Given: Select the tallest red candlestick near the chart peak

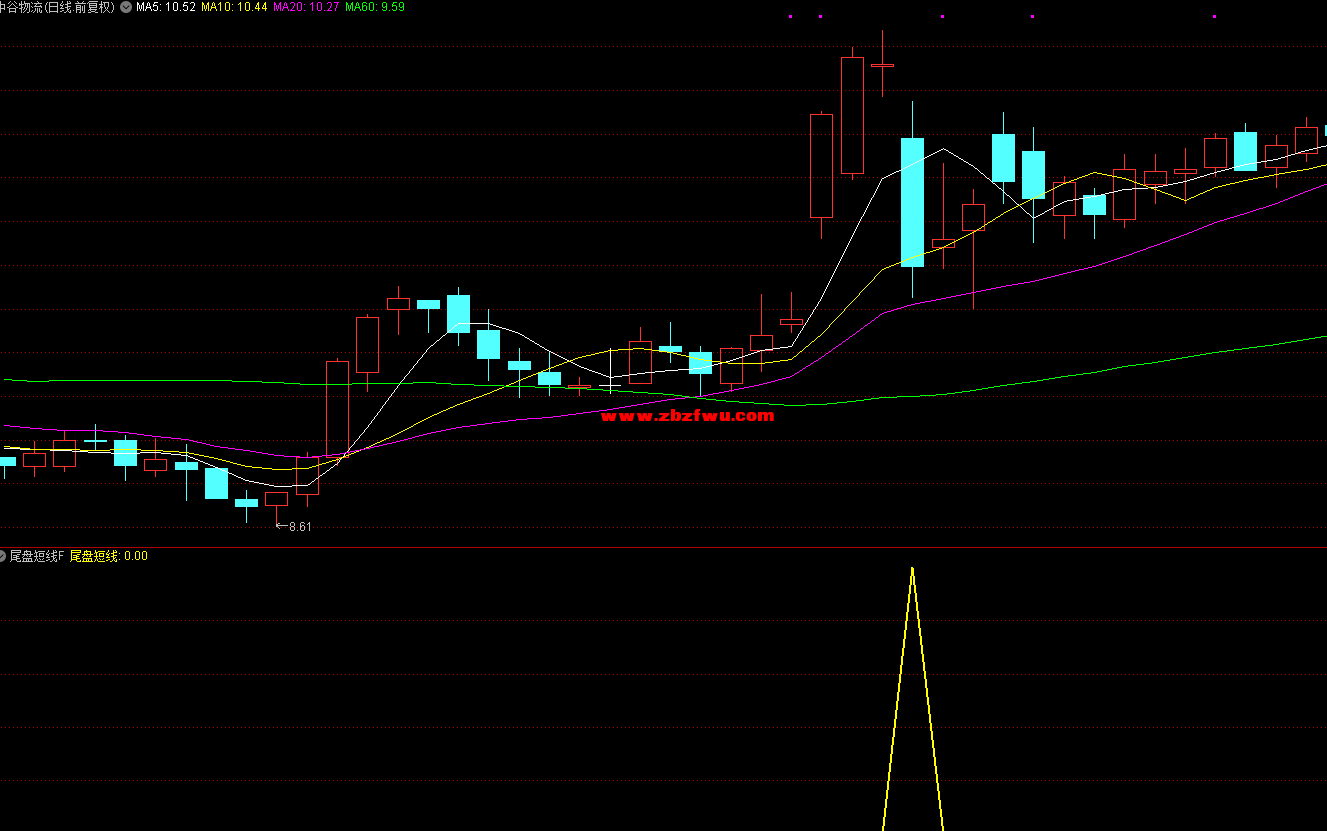Looking at the screenshot, I should click(x=852, y=114).
